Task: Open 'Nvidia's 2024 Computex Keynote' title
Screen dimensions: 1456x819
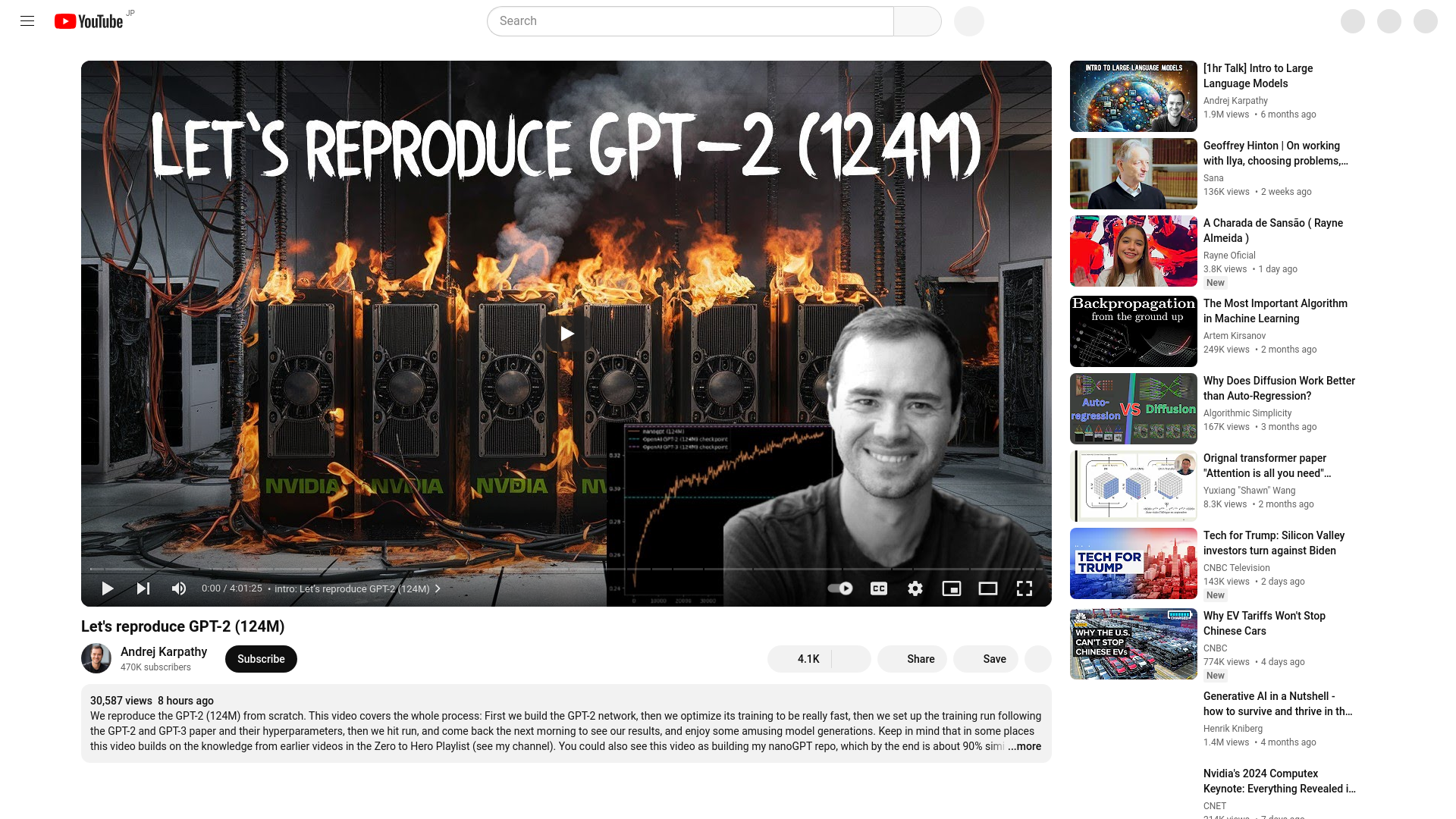Action: [1279, 781]
